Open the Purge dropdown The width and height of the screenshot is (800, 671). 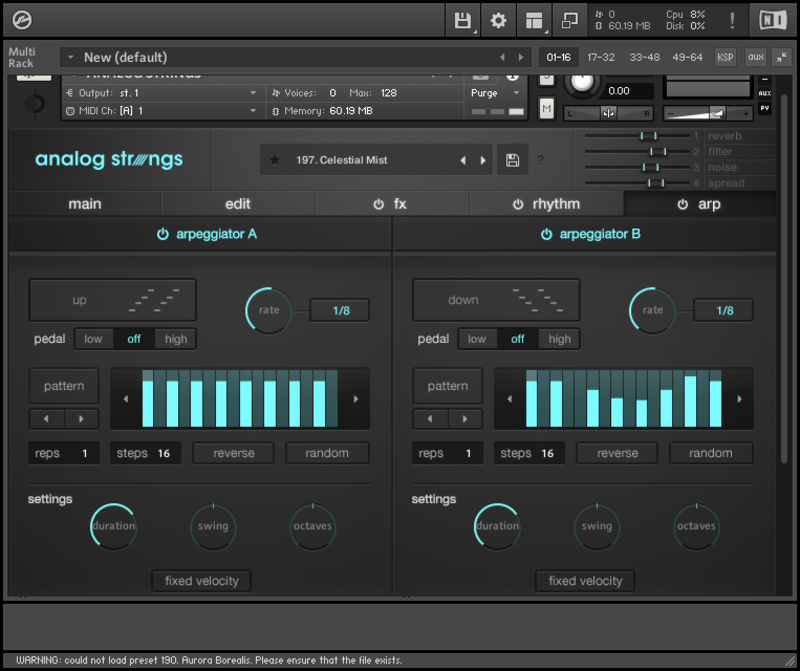[x=494, y=93]
